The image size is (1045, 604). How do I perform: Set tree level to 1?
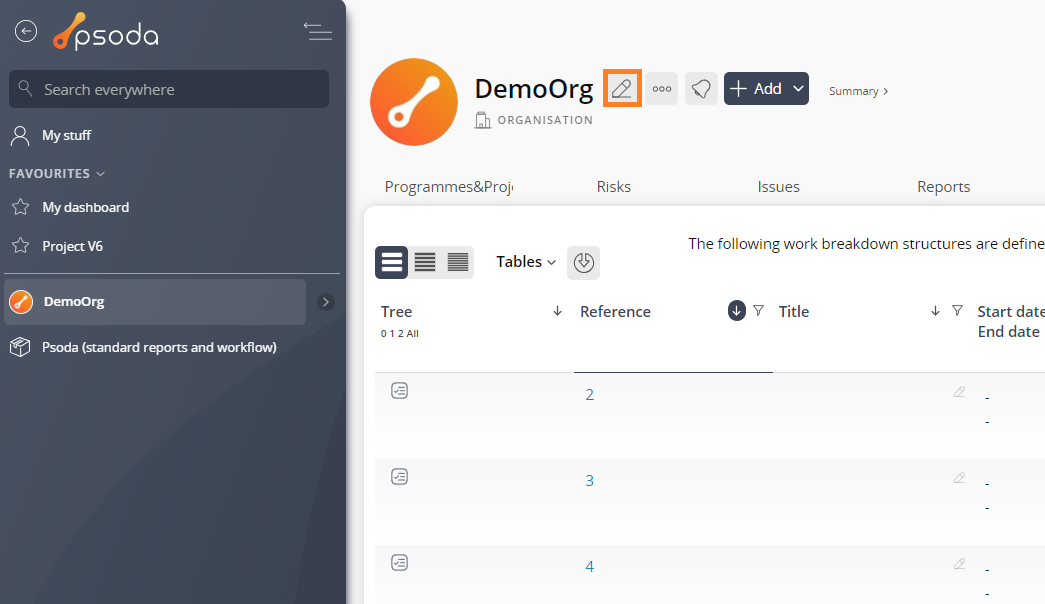(x=392, y=334)
